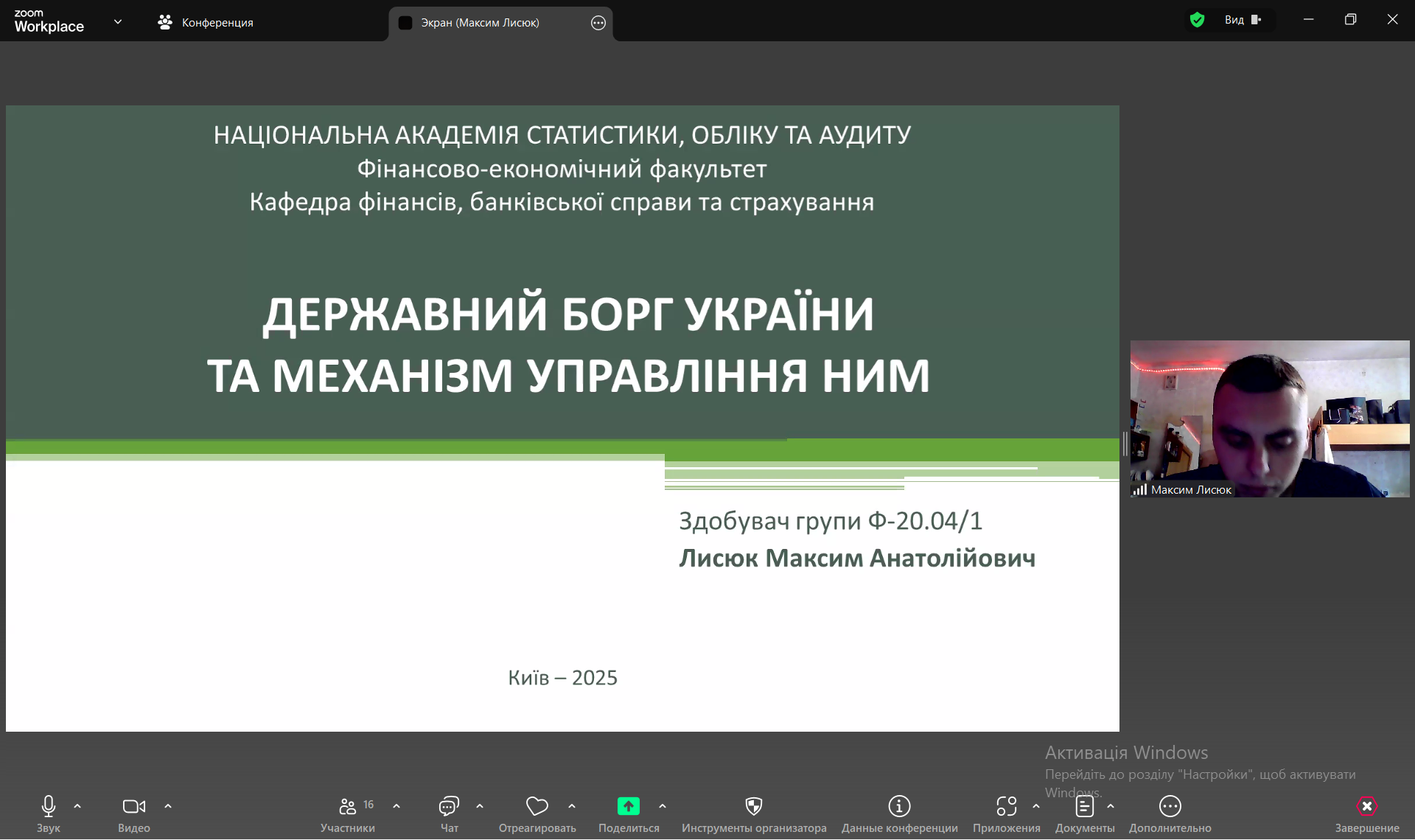Viewport: 1415px width, 840px height.
Task: Click the React heart icon
Action: pos(537,807)
